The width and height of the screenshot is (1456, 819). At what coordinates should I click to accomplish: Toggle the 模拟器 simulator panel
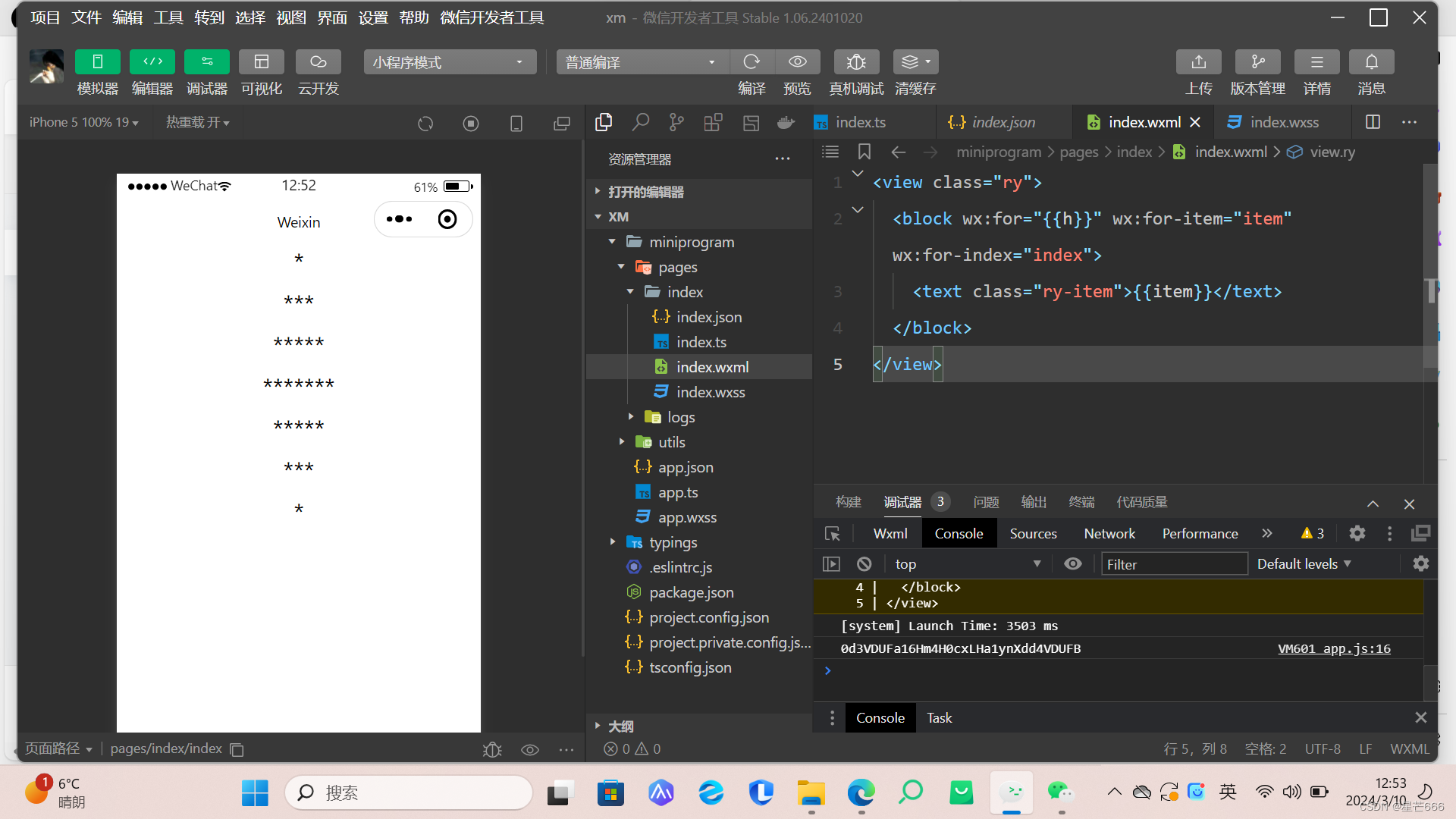(x=98, y=62)
